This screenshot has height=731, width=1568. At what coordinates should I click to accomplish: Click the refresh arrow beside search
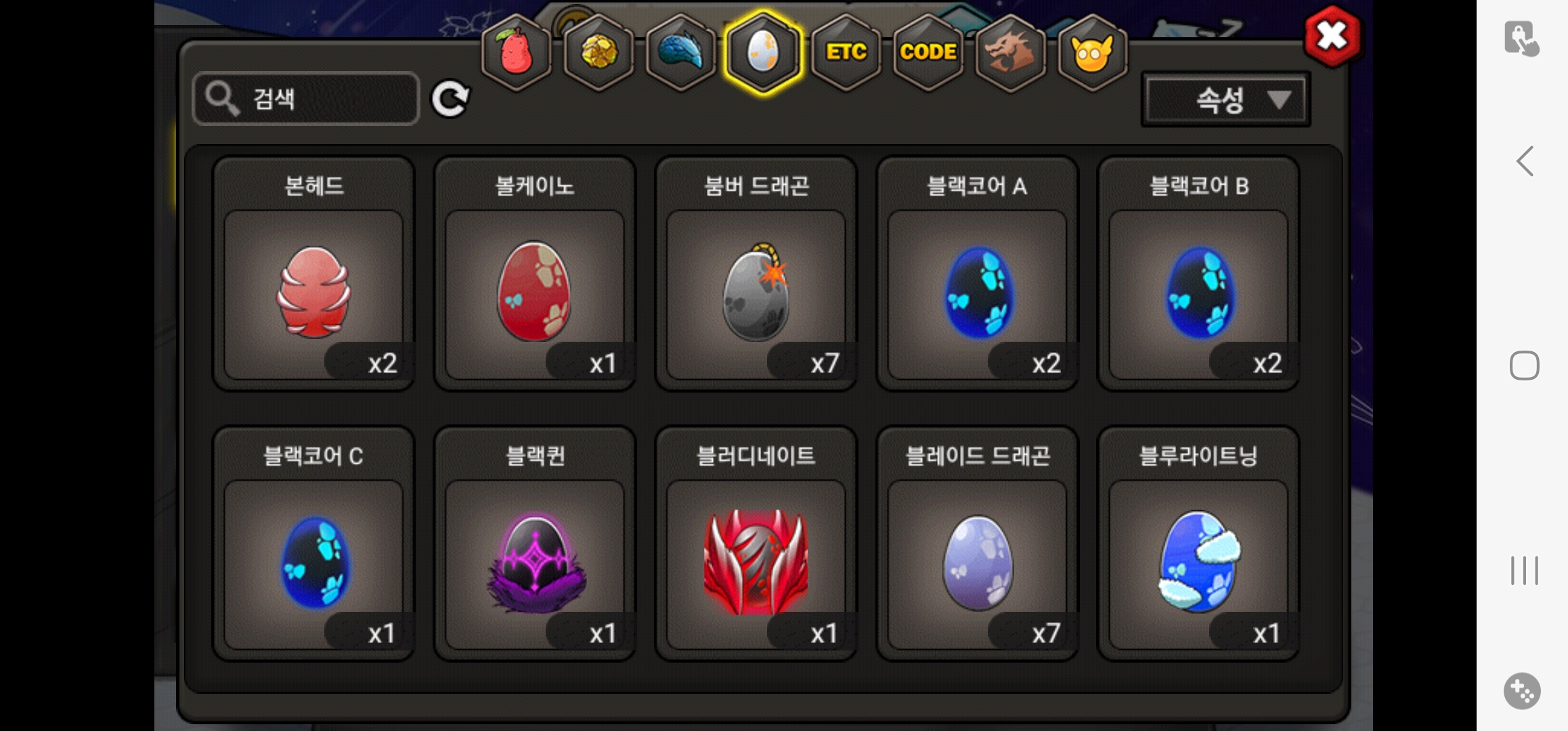450,99
